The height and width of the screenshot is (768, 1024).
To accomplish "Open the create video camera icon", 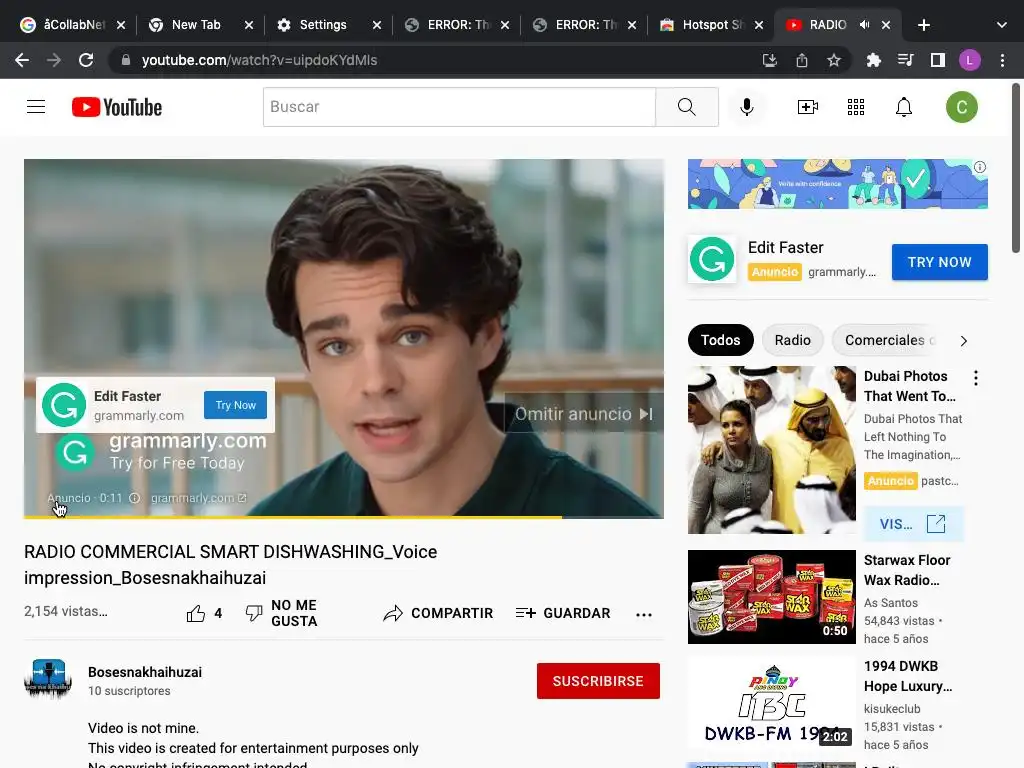I will [808, 106].
